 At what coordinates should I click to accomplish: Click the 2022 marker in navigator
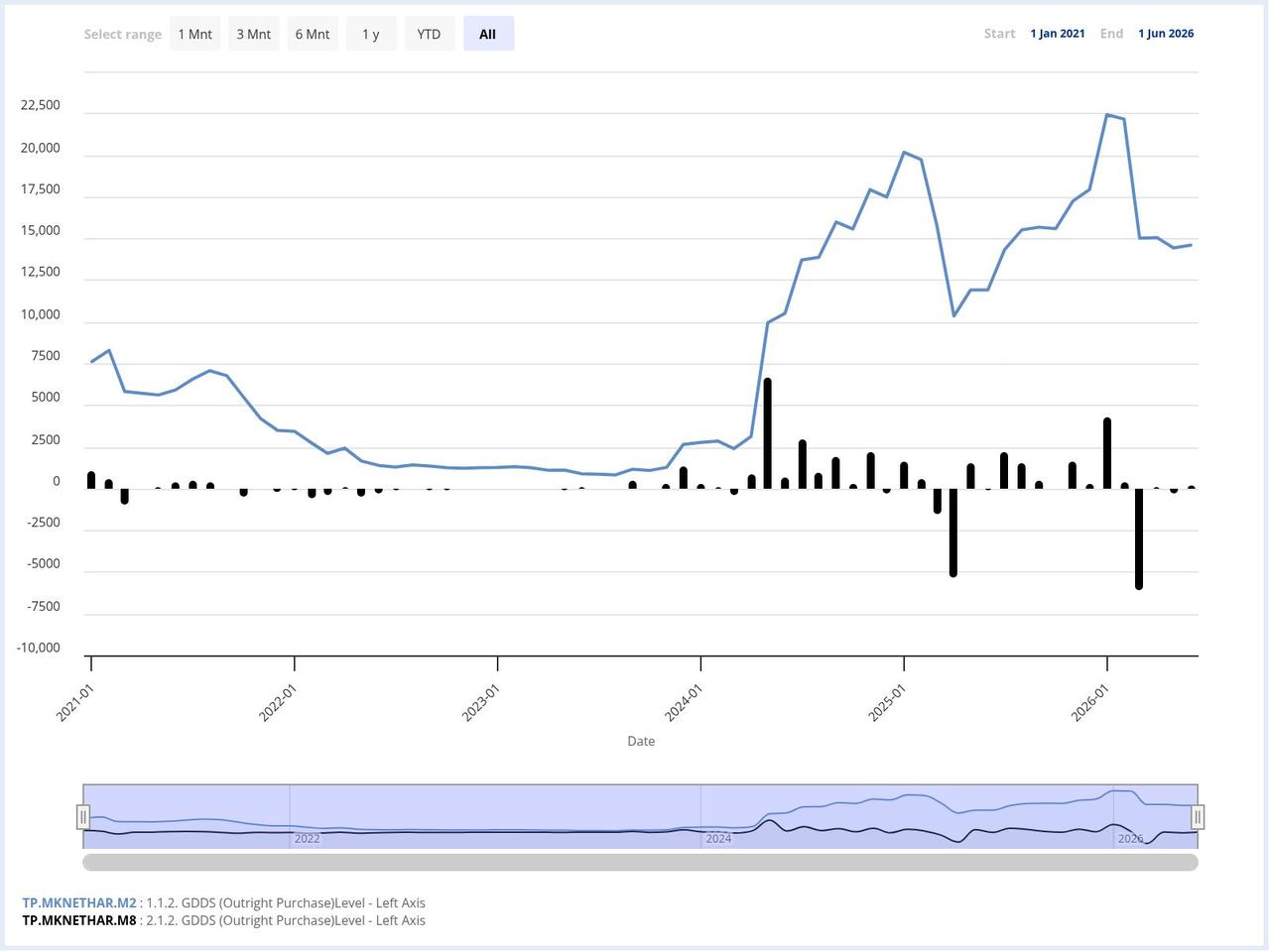[x=307, y=839]
